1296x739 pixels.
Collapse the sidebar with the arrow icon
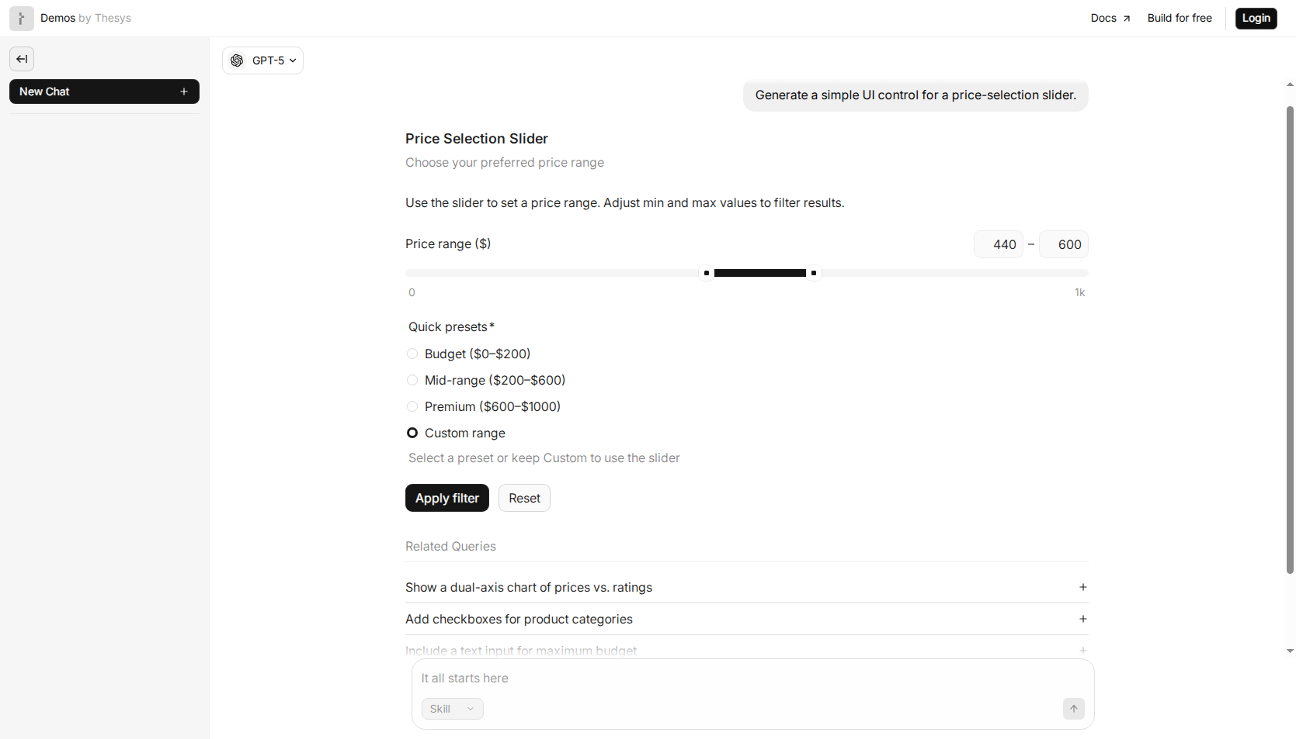(x=22, y=59)
